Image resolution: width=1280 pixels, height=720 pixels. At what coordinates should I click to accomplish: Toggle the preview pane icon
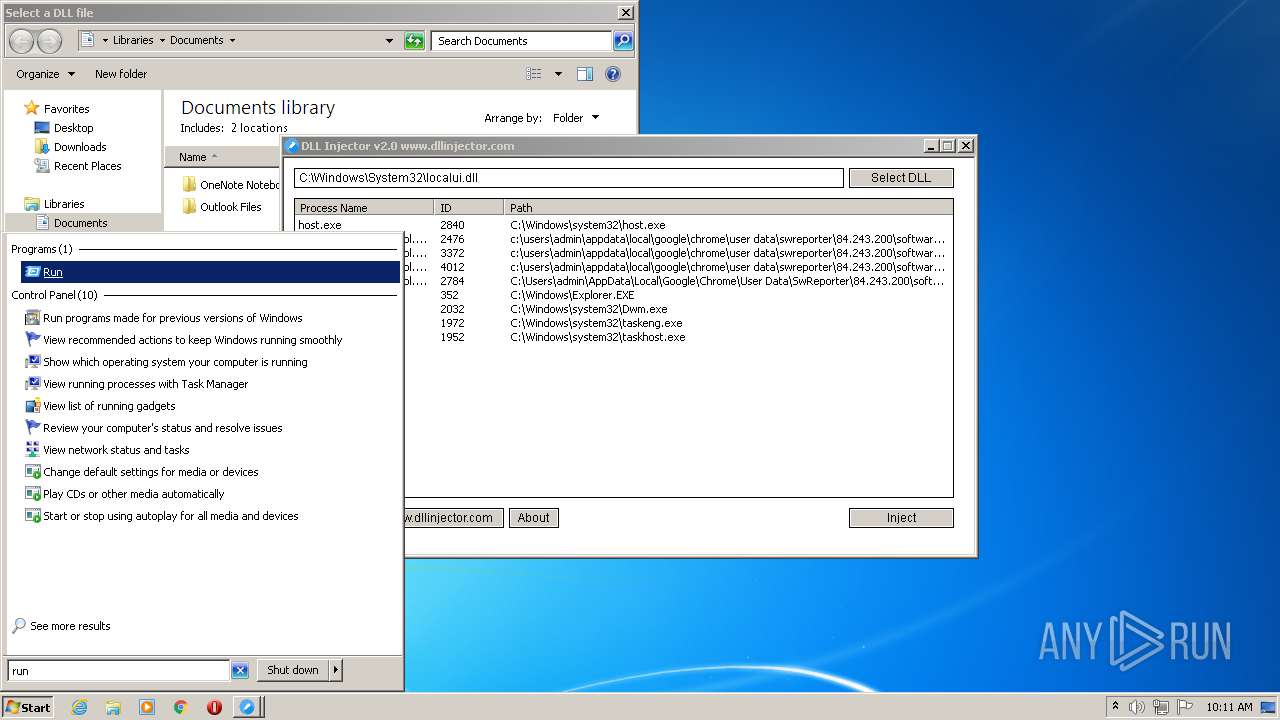pos(585,74)
